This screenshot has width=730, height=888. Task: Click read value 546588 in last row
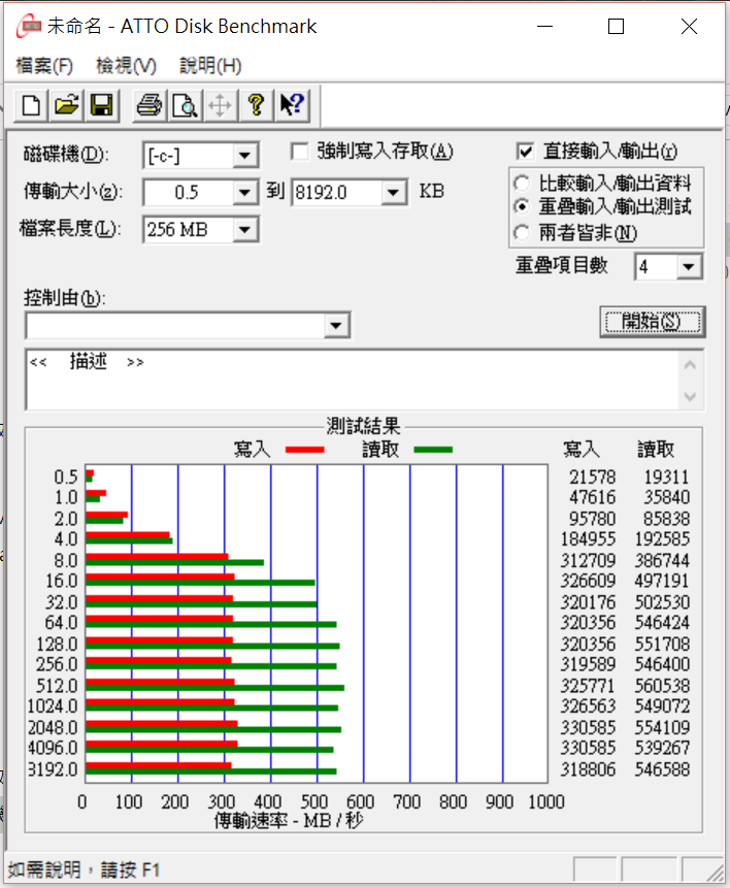pyautogui.click(x=662, y=769)
